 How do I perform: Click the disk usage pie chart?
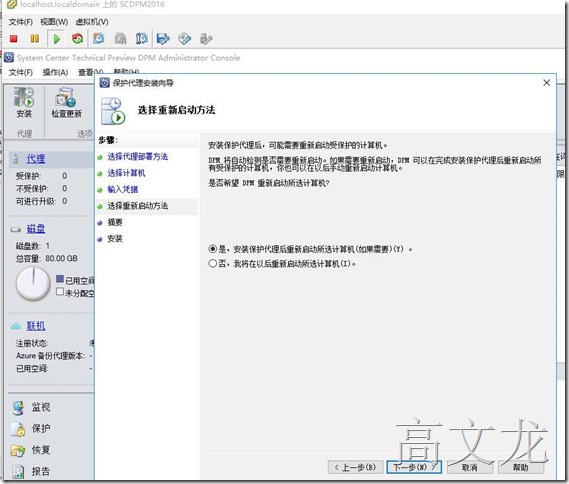pos(33,284)
